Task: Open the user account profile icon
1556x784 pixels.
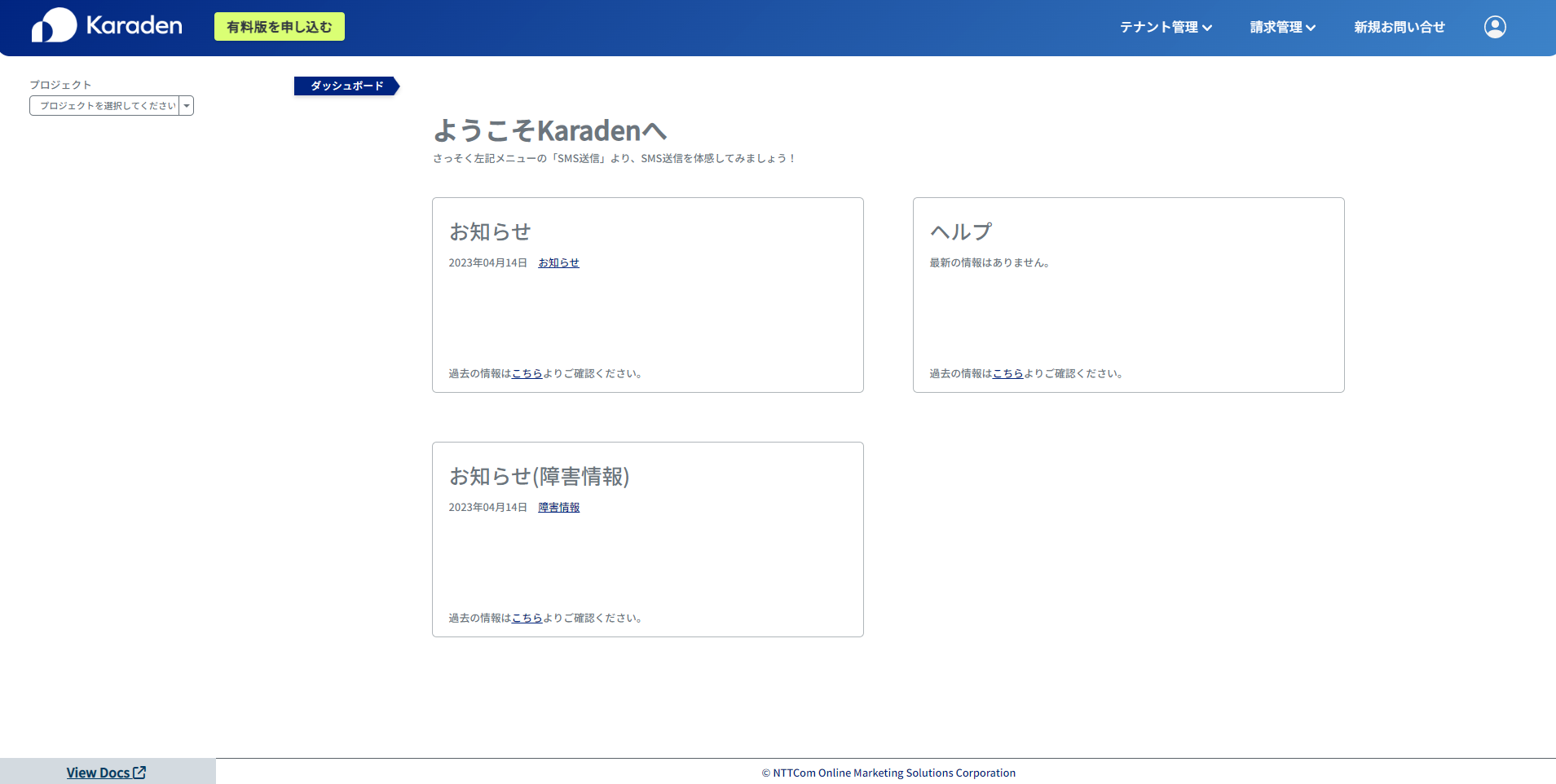Action: (x=1495, y=27)
